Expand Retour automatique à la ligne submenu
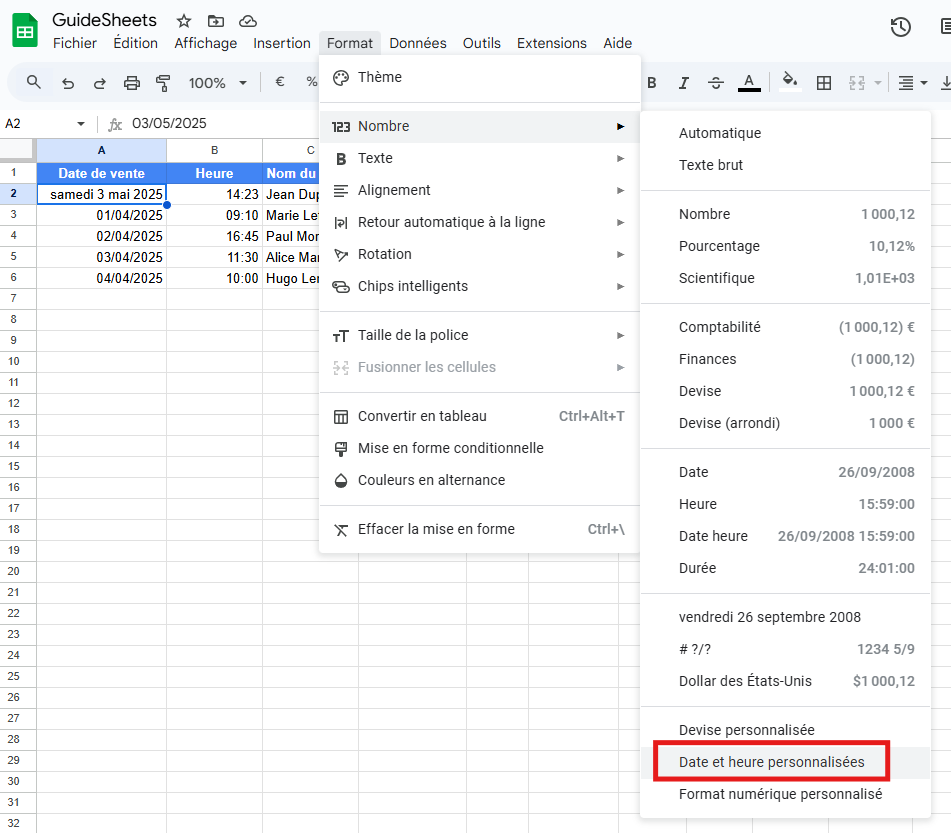This screenshot has height=833, width=951. pos(480,222)
